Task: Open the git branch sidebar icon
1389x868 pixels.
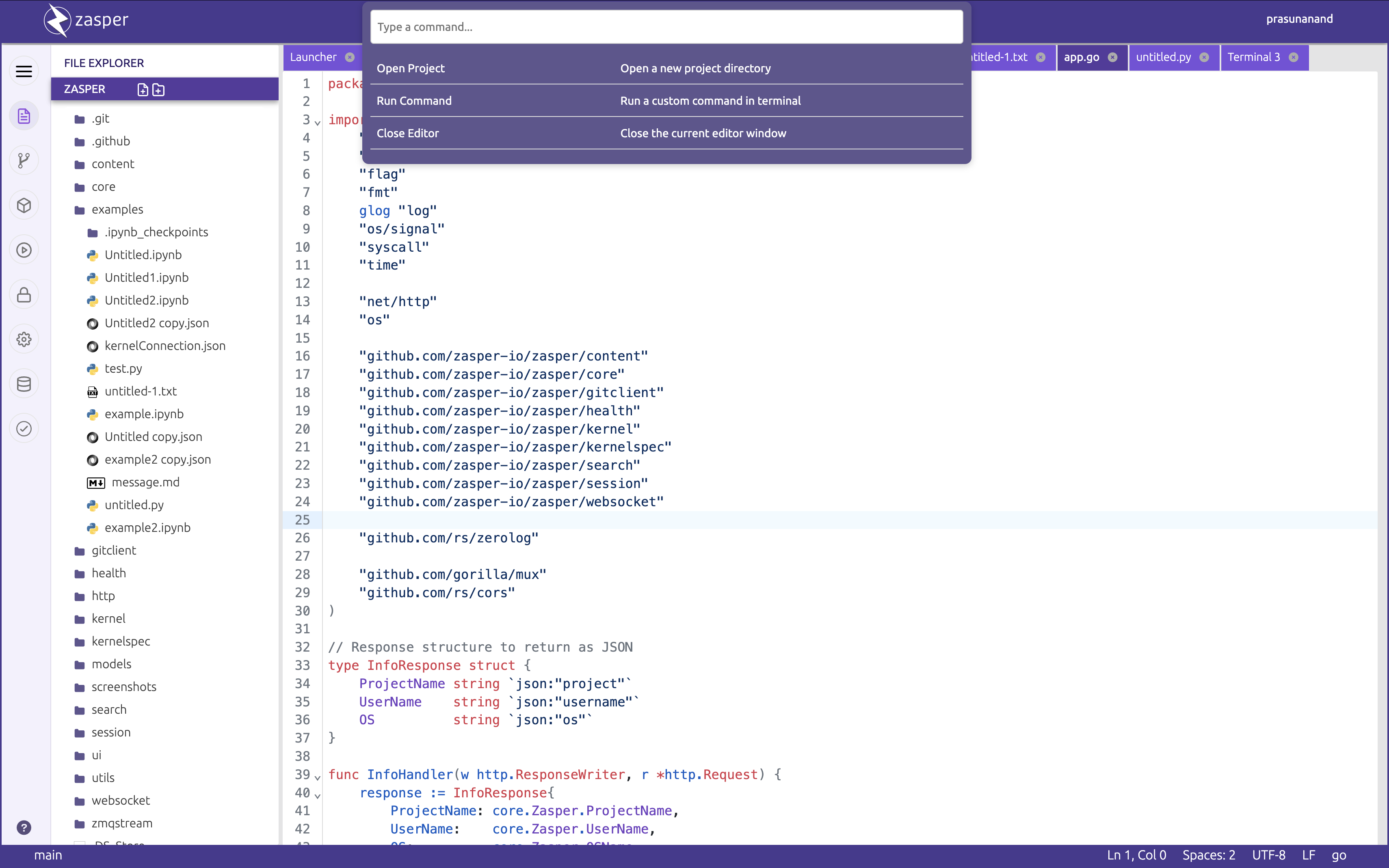Action: point(24,161)
